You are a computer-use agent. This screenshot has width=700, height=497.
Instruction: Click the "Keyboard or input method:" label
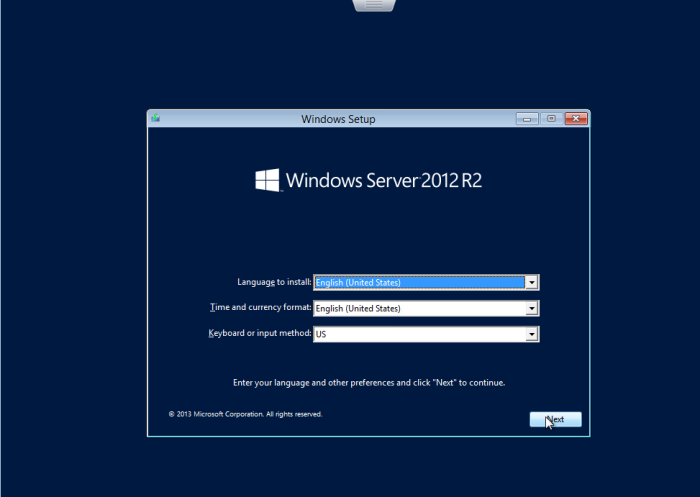[260, 333]
